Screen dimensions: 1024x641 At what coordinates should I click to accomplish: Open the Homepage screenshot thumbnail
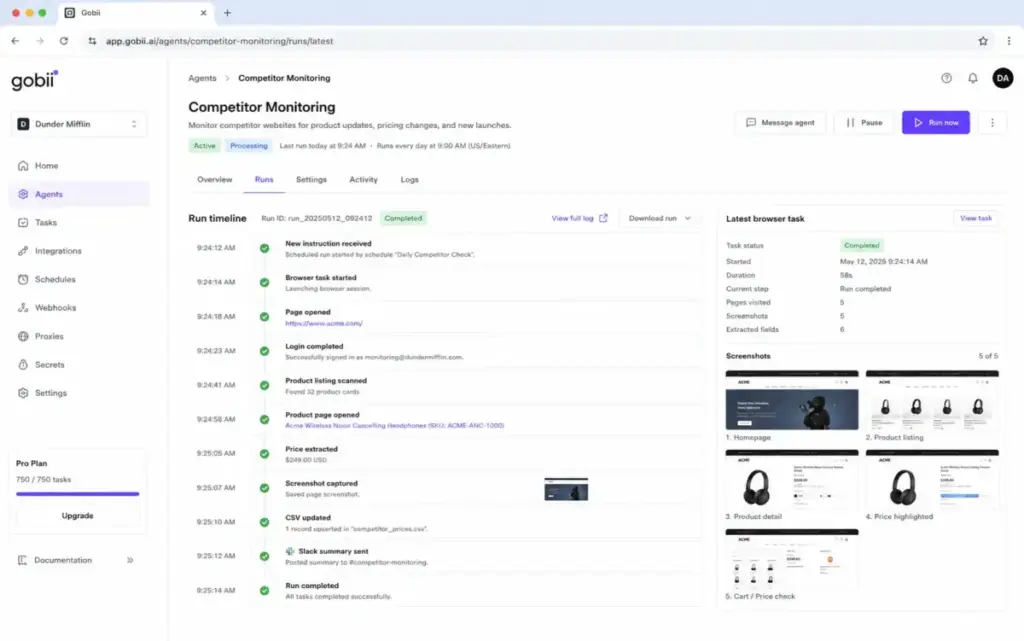pos(792,400)
